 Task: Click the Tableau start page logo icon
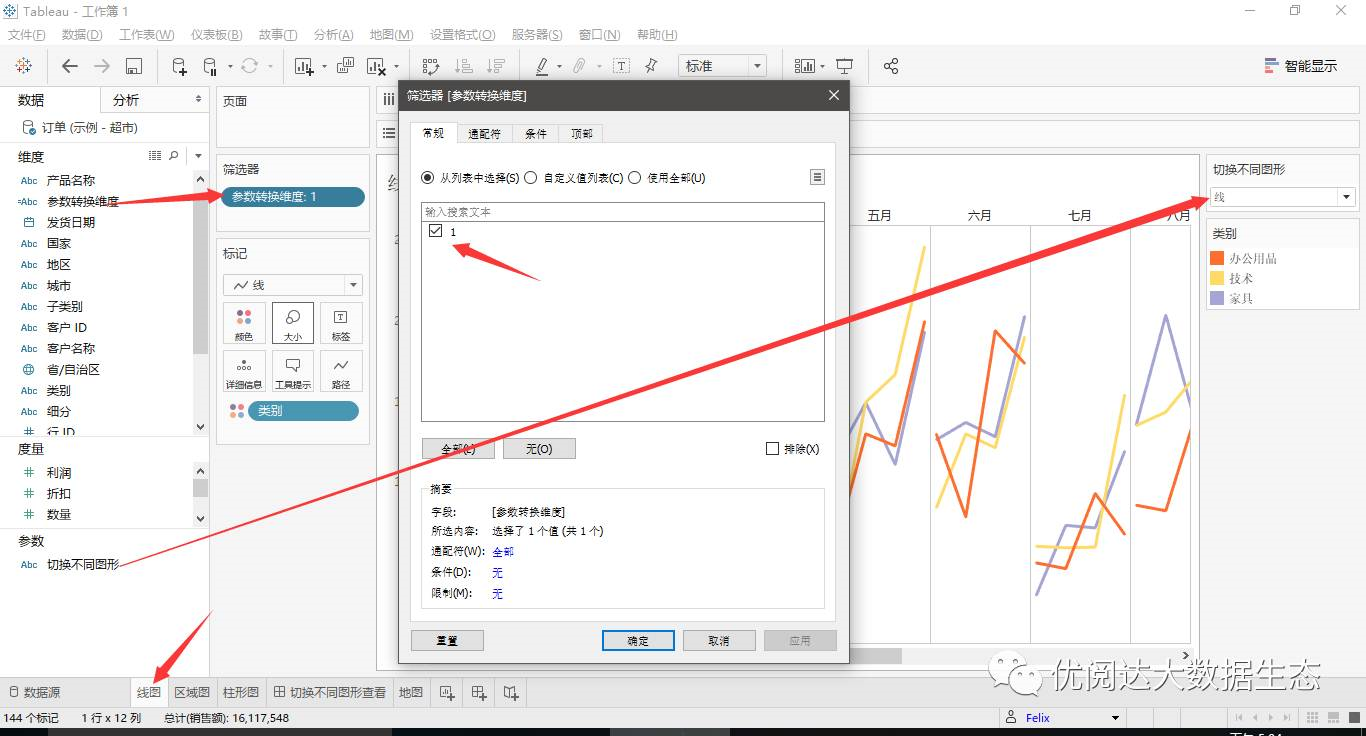coord(23,66)
